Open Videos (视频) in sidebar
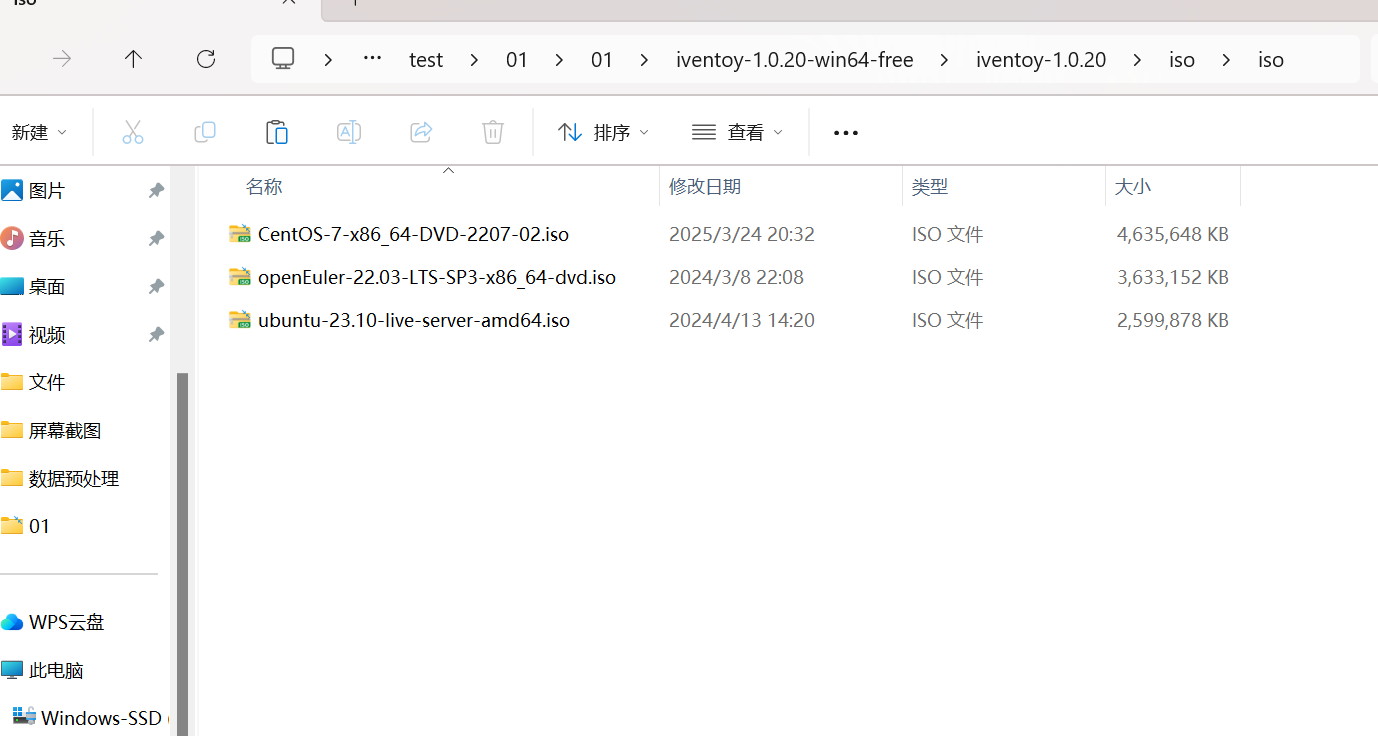Viewport: 1378px width, 736px height. tap(46, 334)
